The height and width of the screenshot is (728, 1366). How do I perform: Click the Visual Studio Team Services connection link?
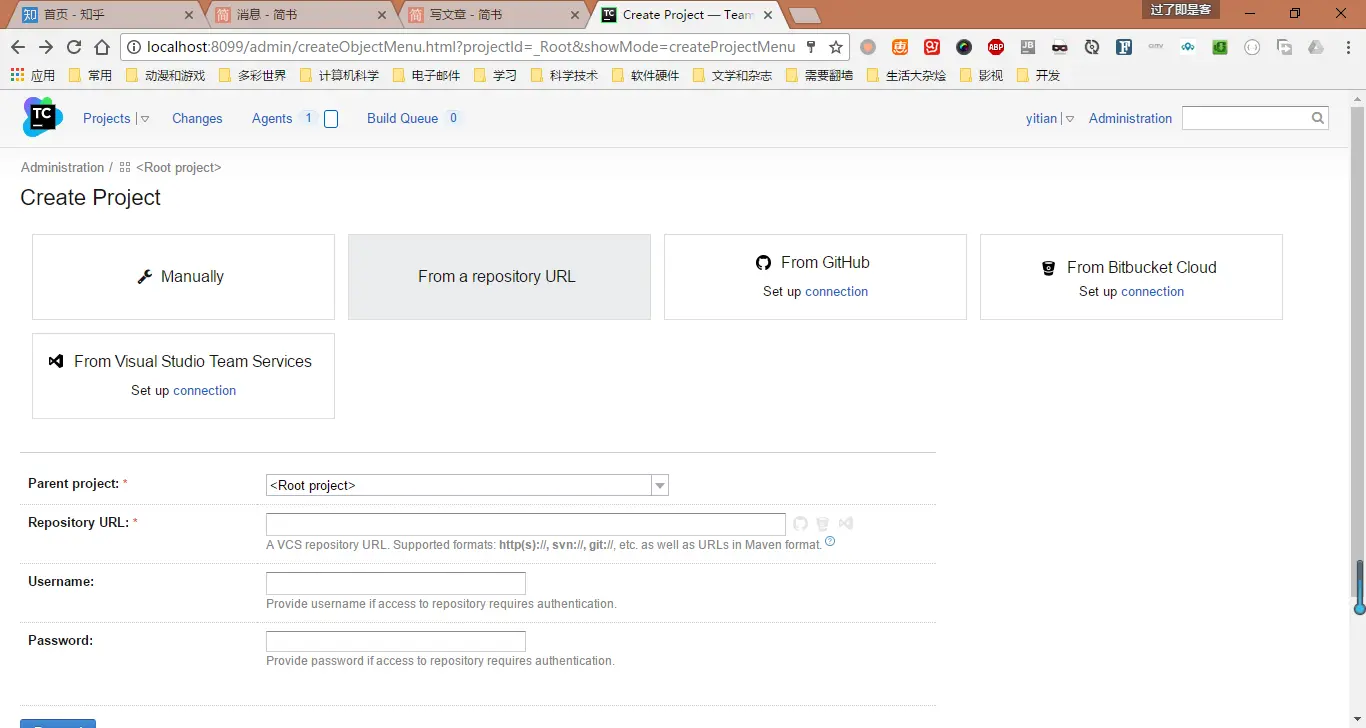(x=205, y=391)
